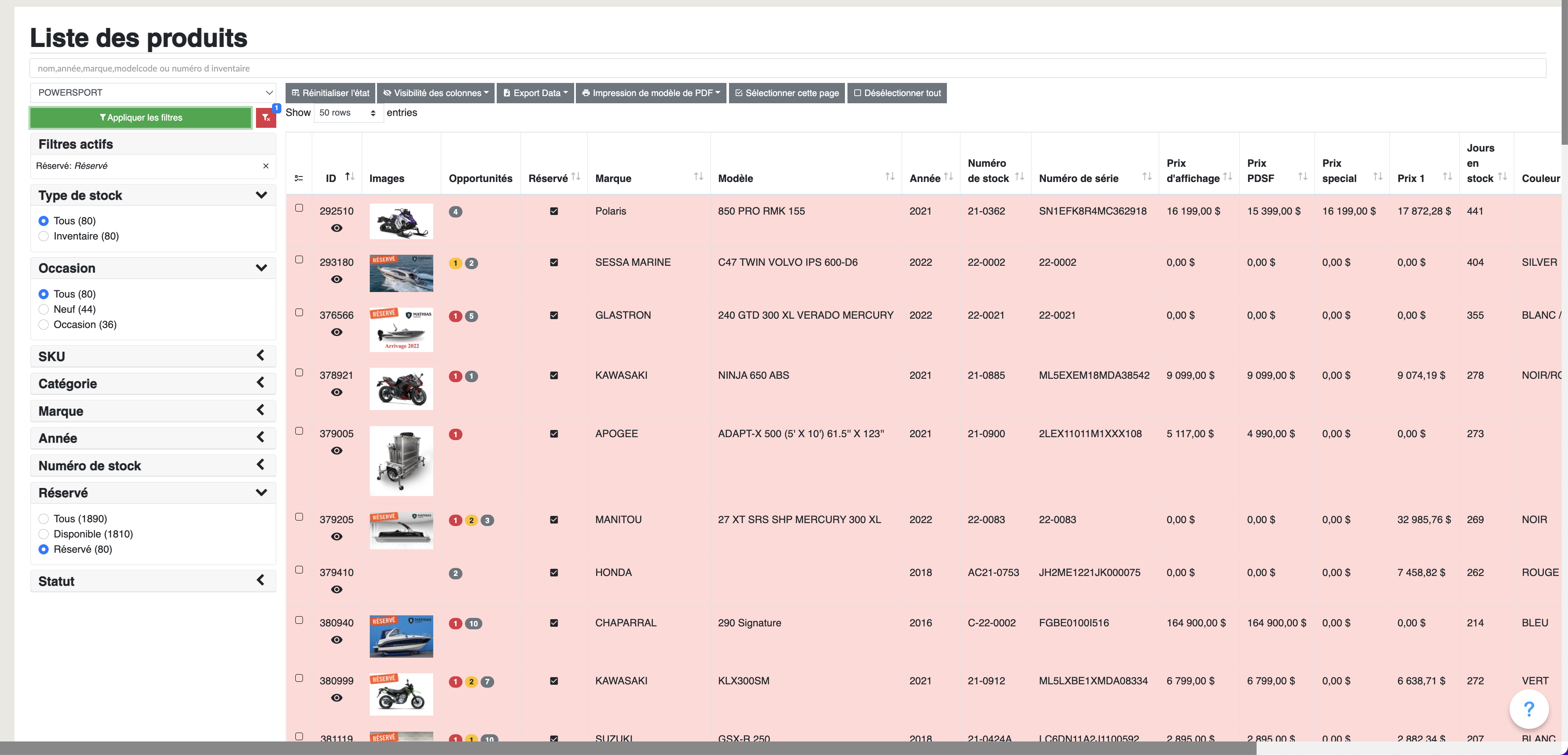View product 378921 with eye icon
The height and width of the screenshot is (755, 1568).
(337, 392)
